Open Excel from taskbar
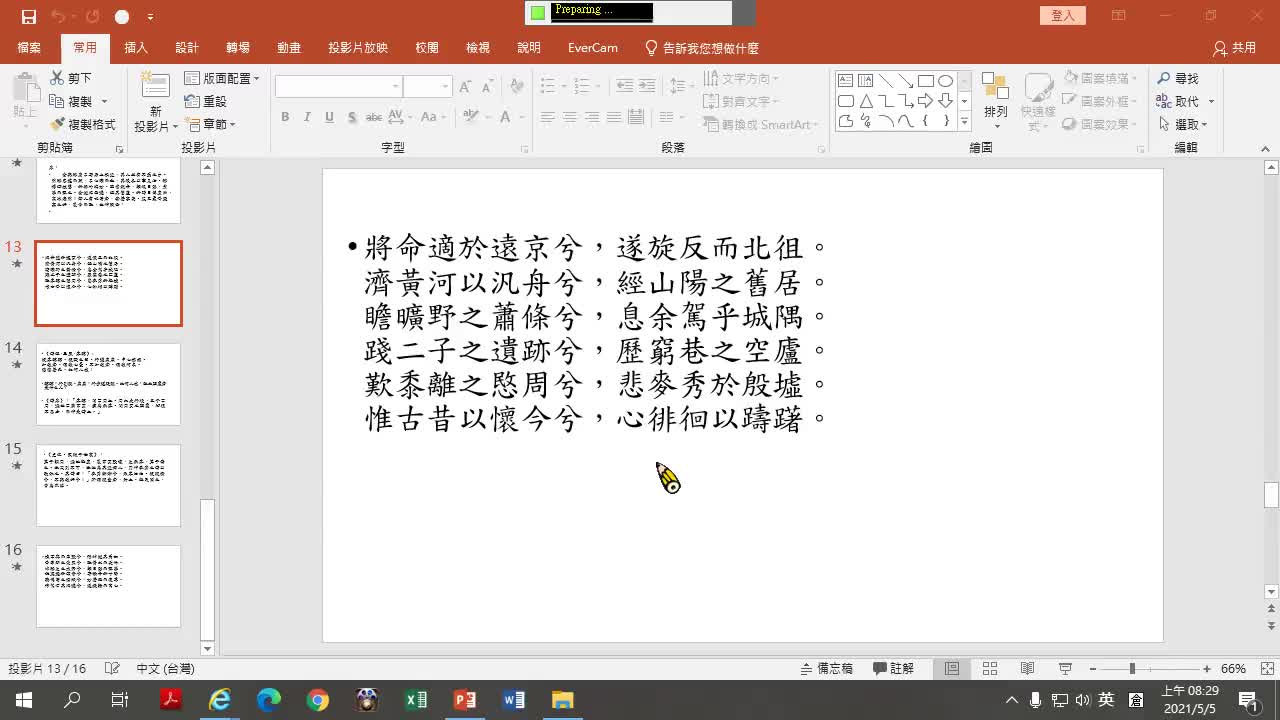Screen dimensions: 1280x720 (x=416, y=700)
